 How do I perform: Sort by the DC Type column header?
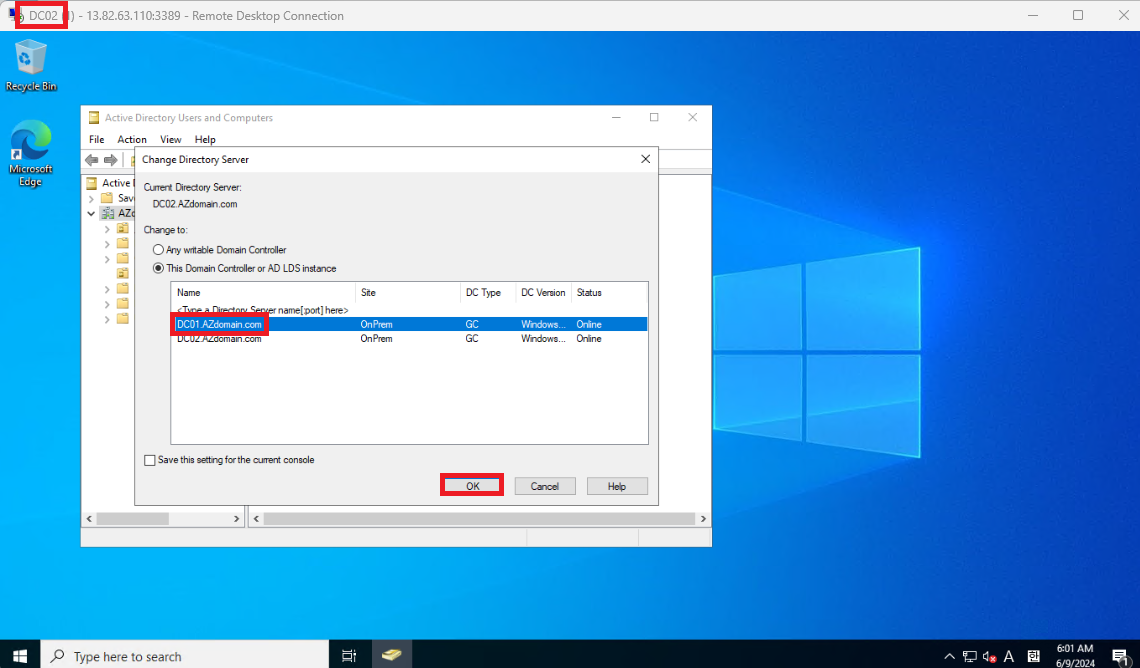(x=488, y=292)
